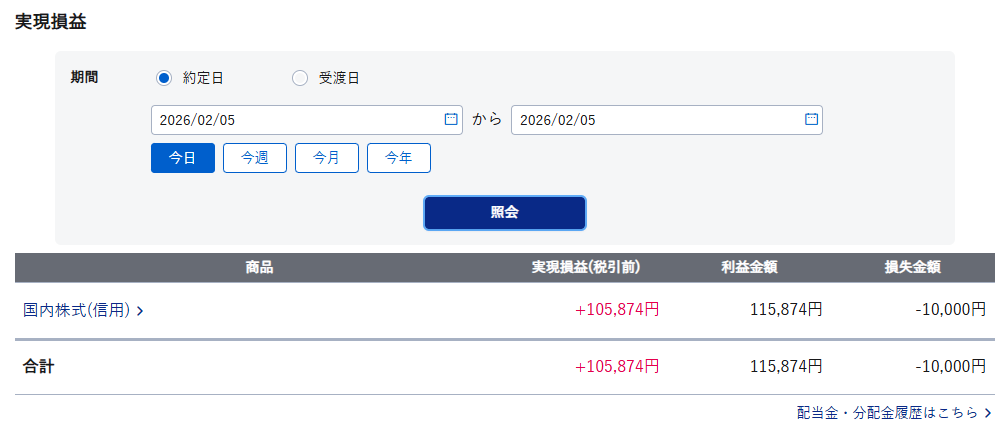Set the period to 今日
Viewport: 1007px width, 426px height.
[183, 158]
